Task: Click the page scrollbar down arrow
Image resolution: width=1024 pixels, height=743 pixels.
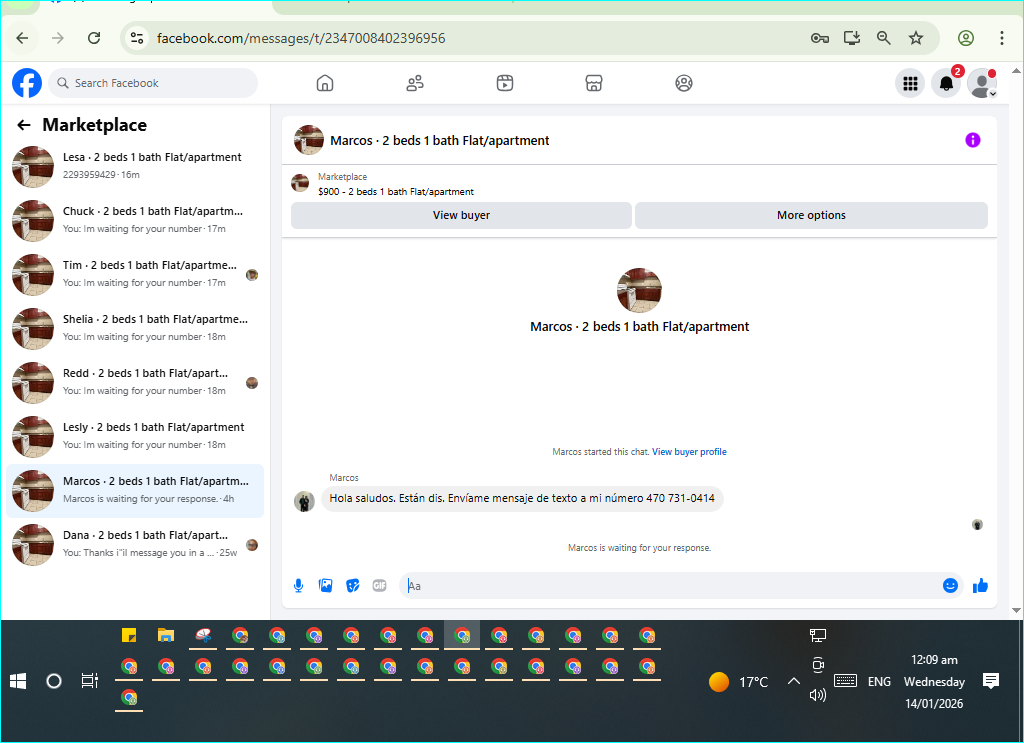Action: click(1016, 610)
